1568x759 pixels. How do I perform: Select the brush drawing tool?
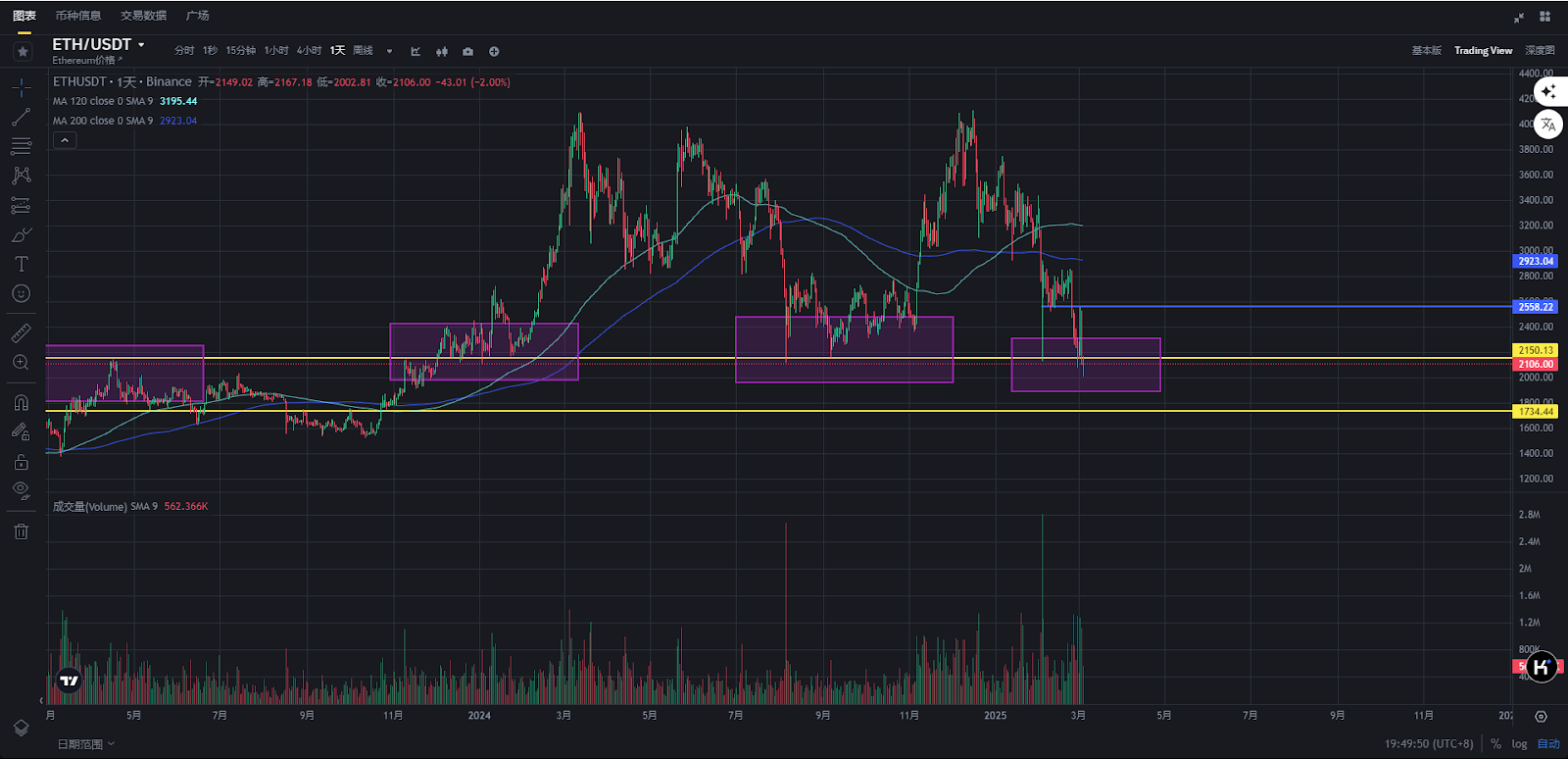pos(21,234)
